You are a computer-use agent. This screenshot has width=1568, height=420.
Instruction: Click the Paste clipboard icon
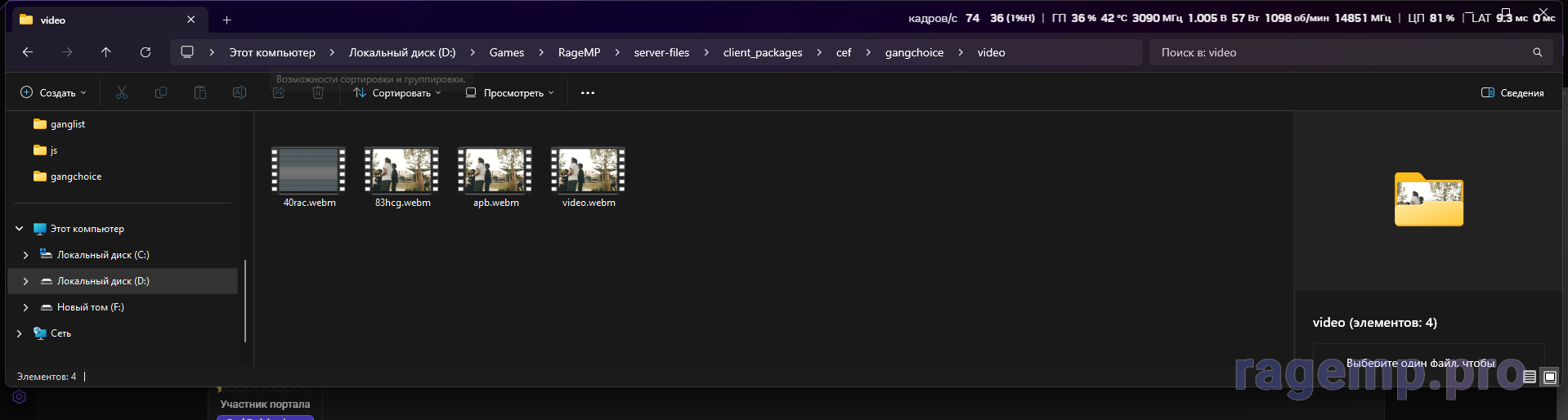(200, 93)
